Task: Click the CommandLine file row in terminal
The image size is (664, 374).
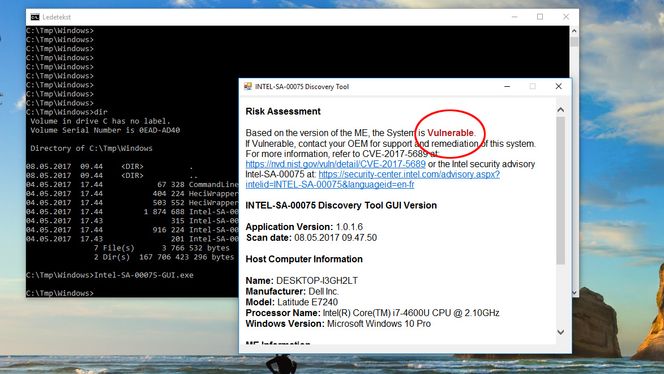Action: tap(132, 185)
